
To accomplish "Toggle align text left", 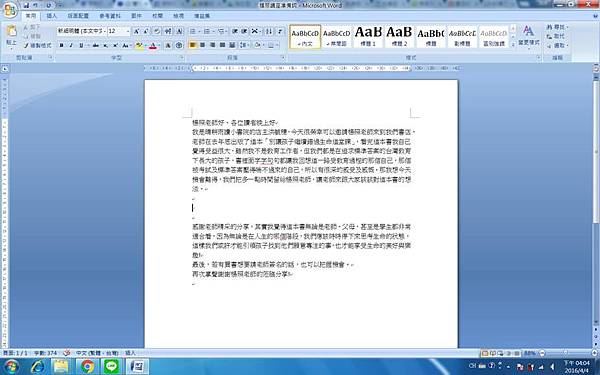I will pos(192,45).
